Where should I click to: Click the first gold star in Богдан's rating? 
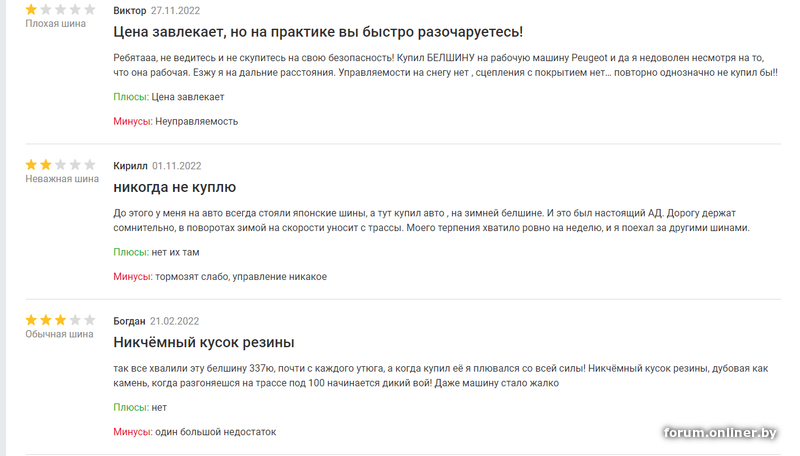click(32, 320)
